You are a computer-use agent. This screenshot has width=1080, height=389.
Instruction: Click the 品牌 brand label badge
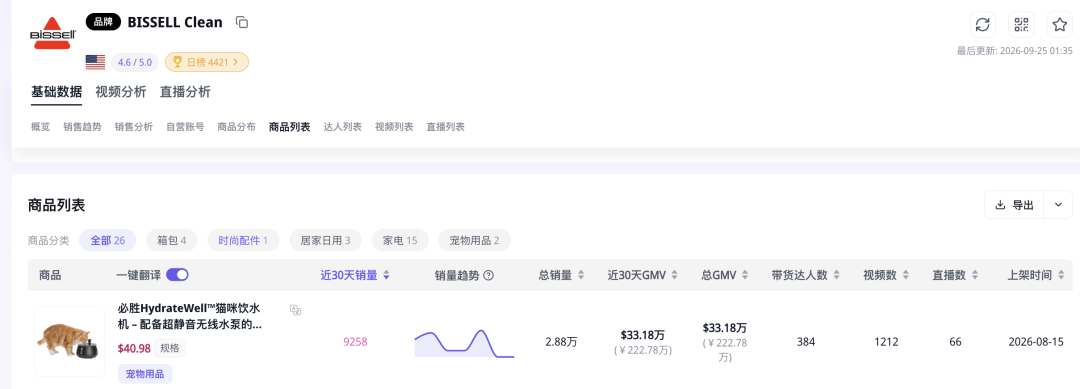click(x=103, y=22)
